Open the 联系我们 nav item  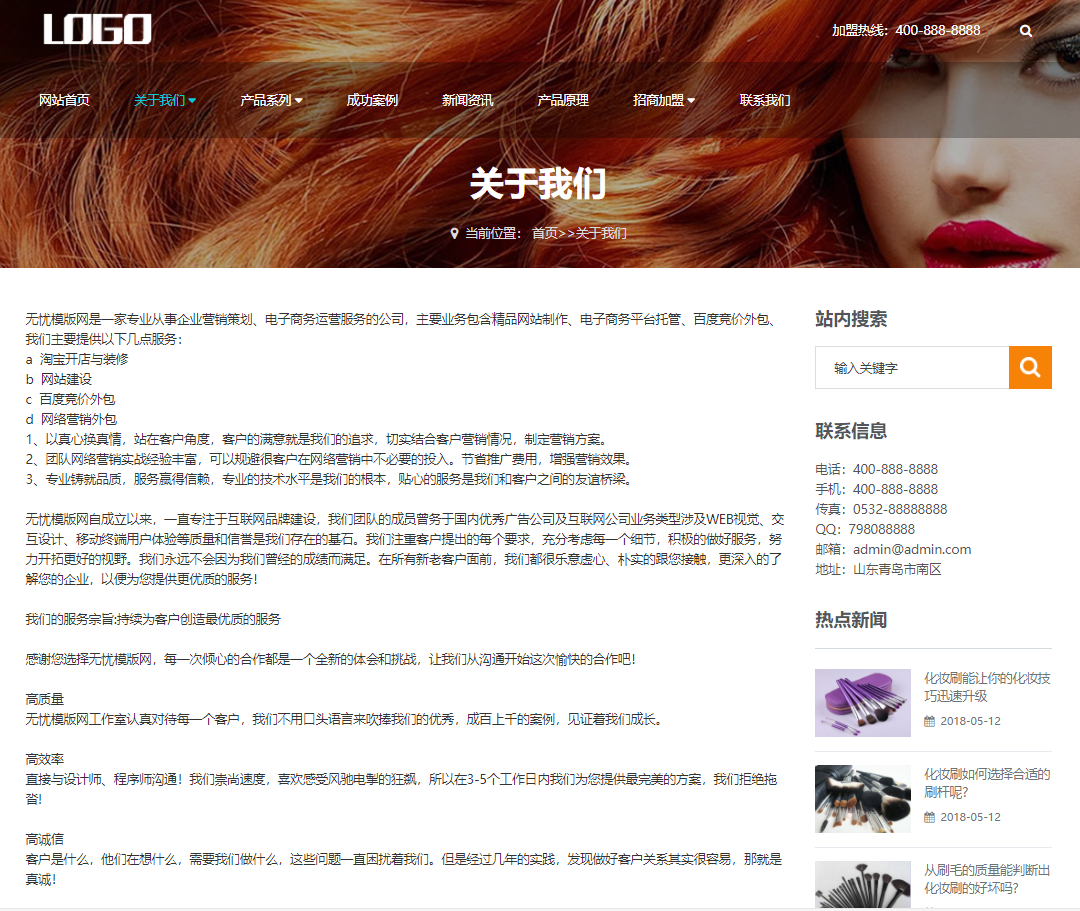[765, 100]
